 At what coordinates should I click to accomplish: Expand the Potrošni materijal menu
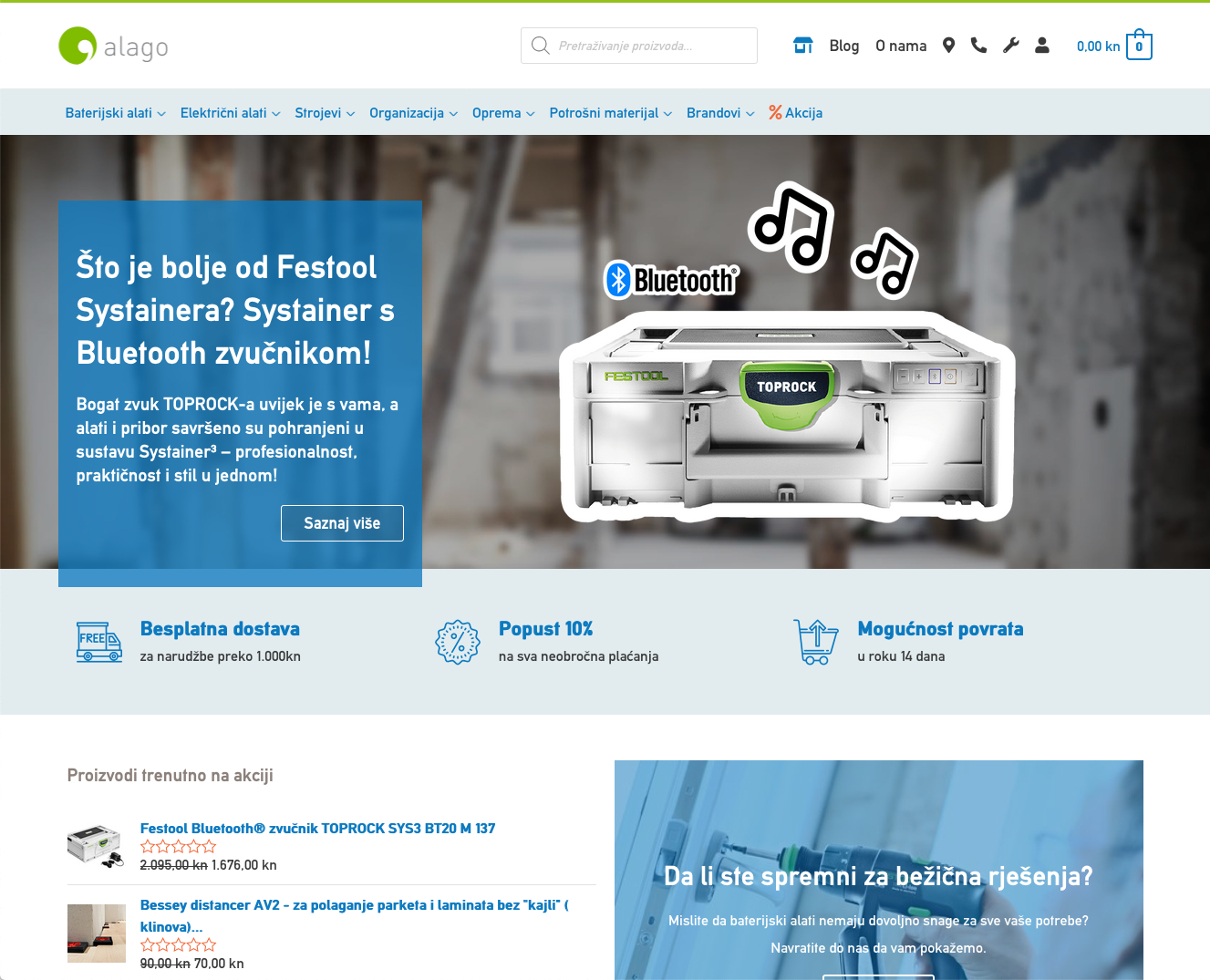point(611,113)
